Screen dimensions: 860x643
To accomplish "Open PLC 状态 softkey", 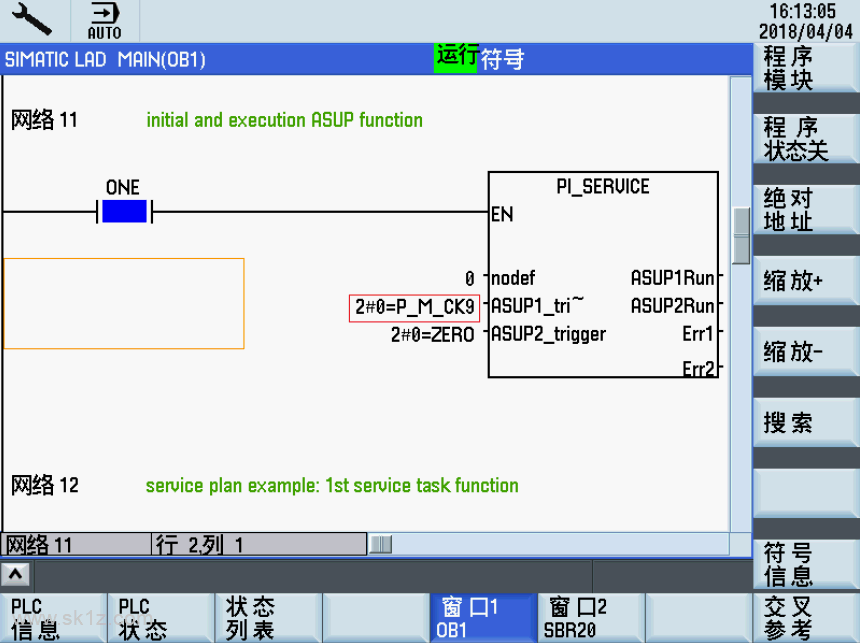I will point(161,618).
